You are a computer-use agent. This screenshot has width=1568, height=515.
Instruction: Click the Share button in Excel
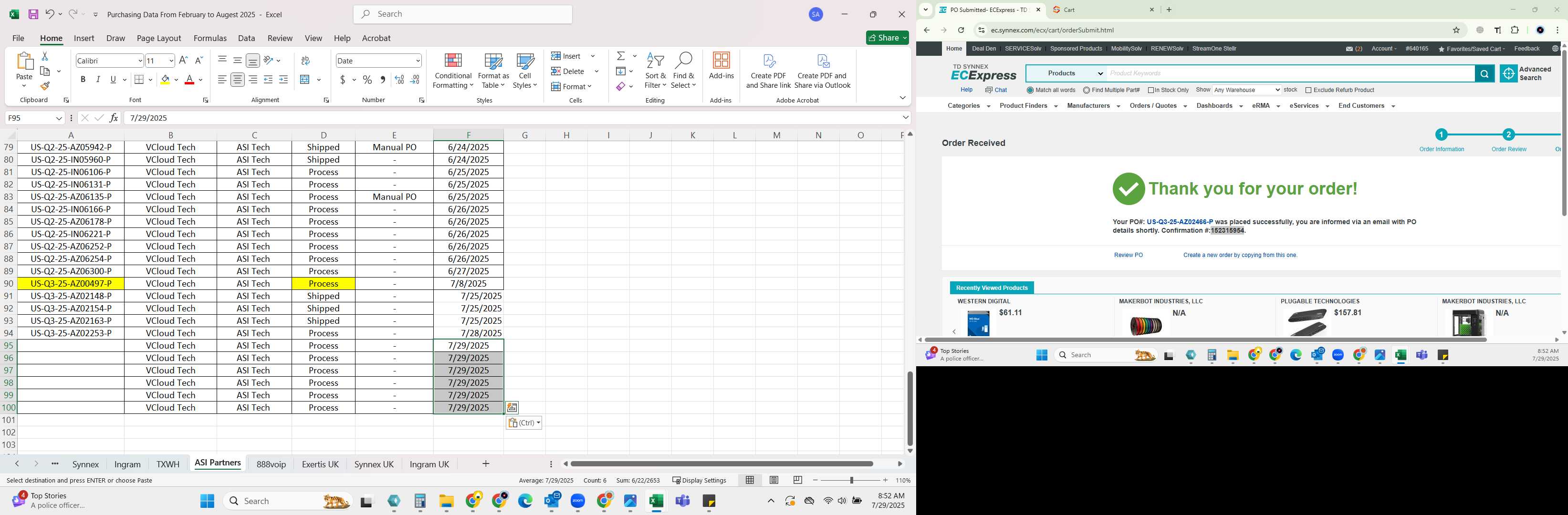pyautogui.click(x=887, y=38)
